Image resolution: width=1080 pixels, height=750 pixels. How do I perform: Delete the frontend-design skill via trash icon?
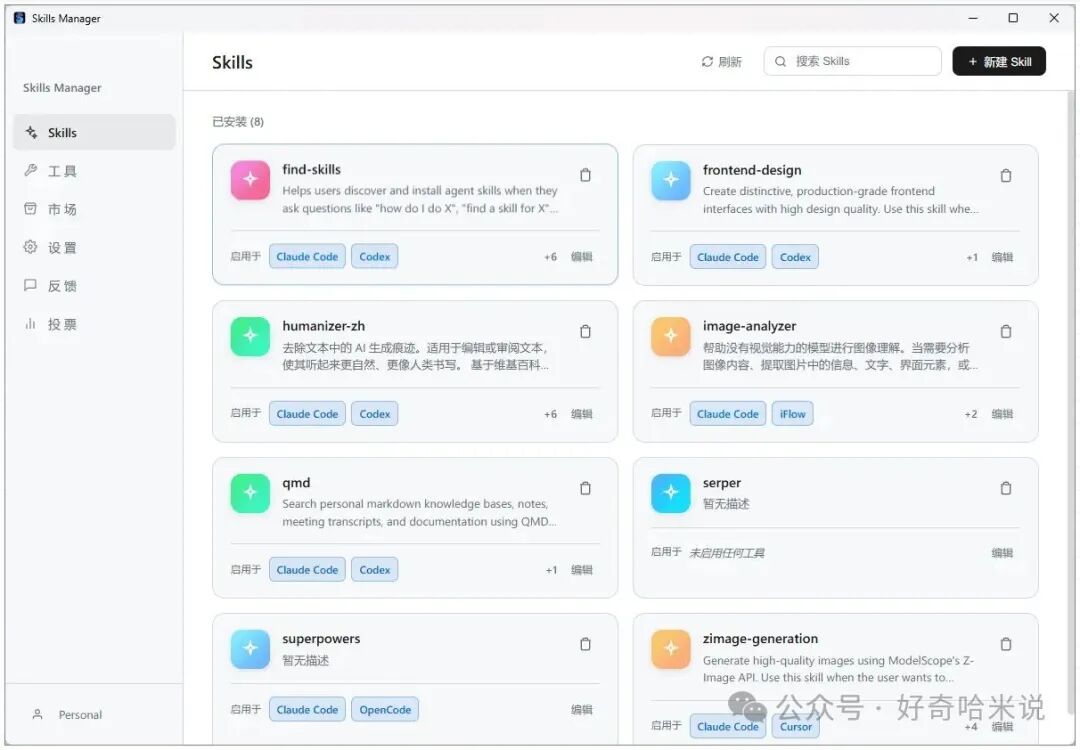[x=1006, y=176]
